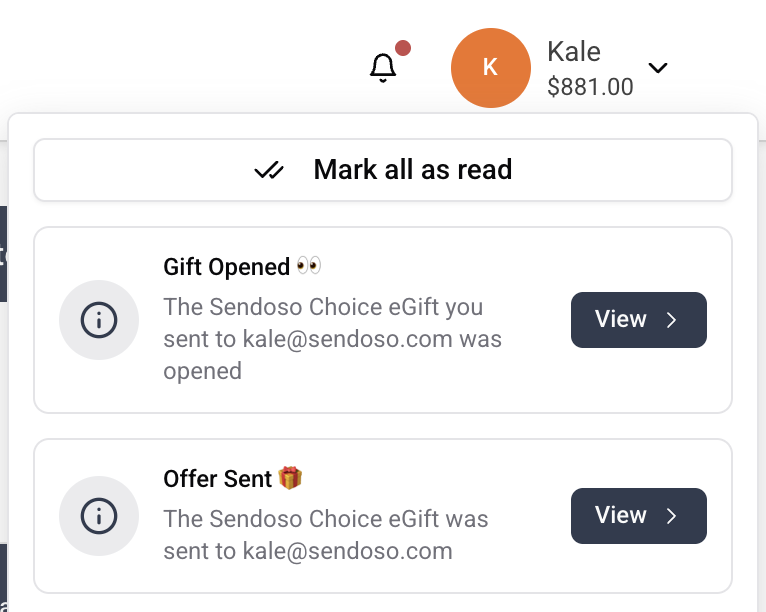Click the eyes emoji beside Gift Opened
Image resolution: width=766 pixels, height=612 pixels.
[x=309, y=266]
